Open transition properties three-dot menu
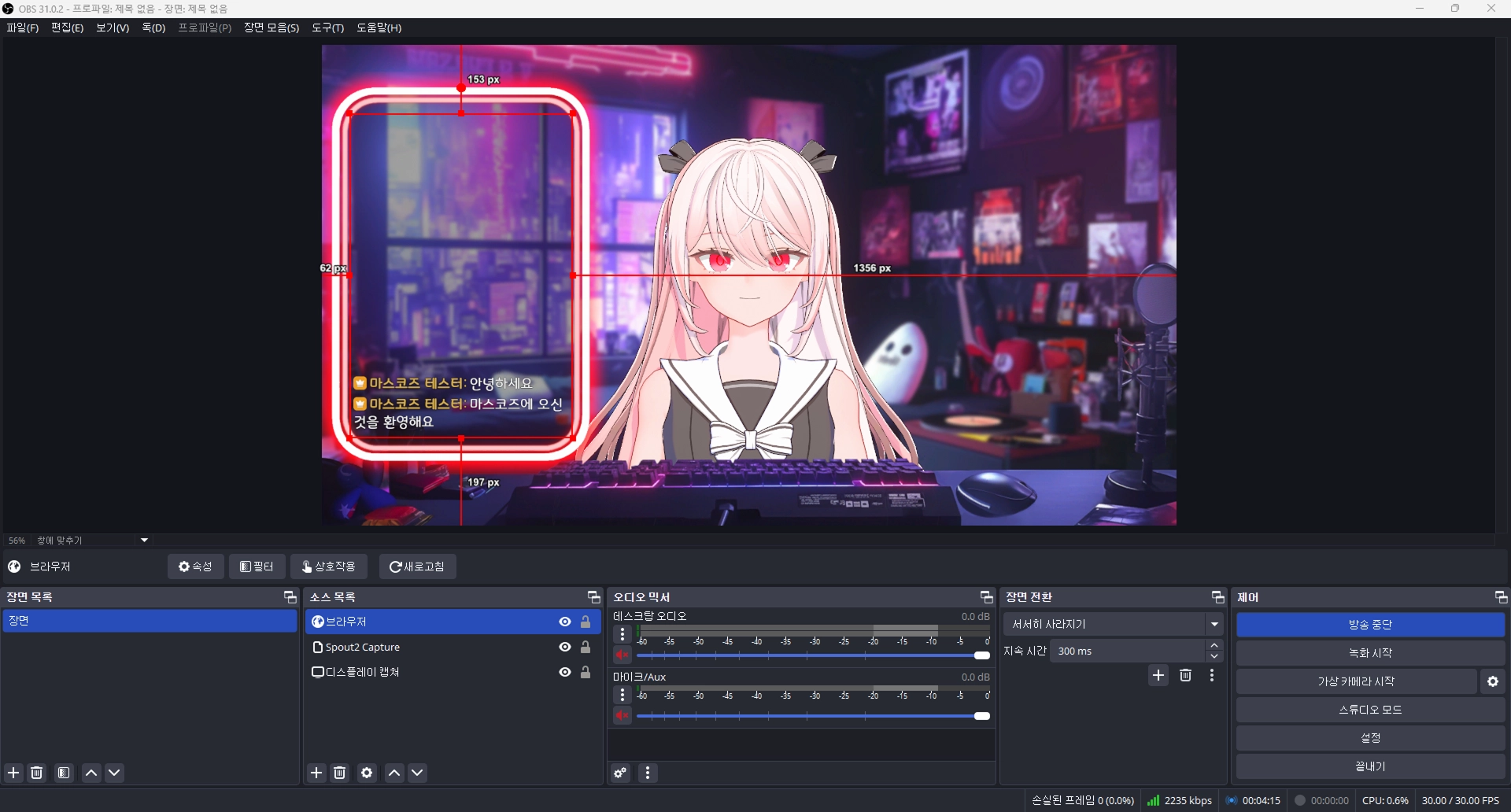The height and width of the screenshot is (812, 1511). [x=1212, y=675]
